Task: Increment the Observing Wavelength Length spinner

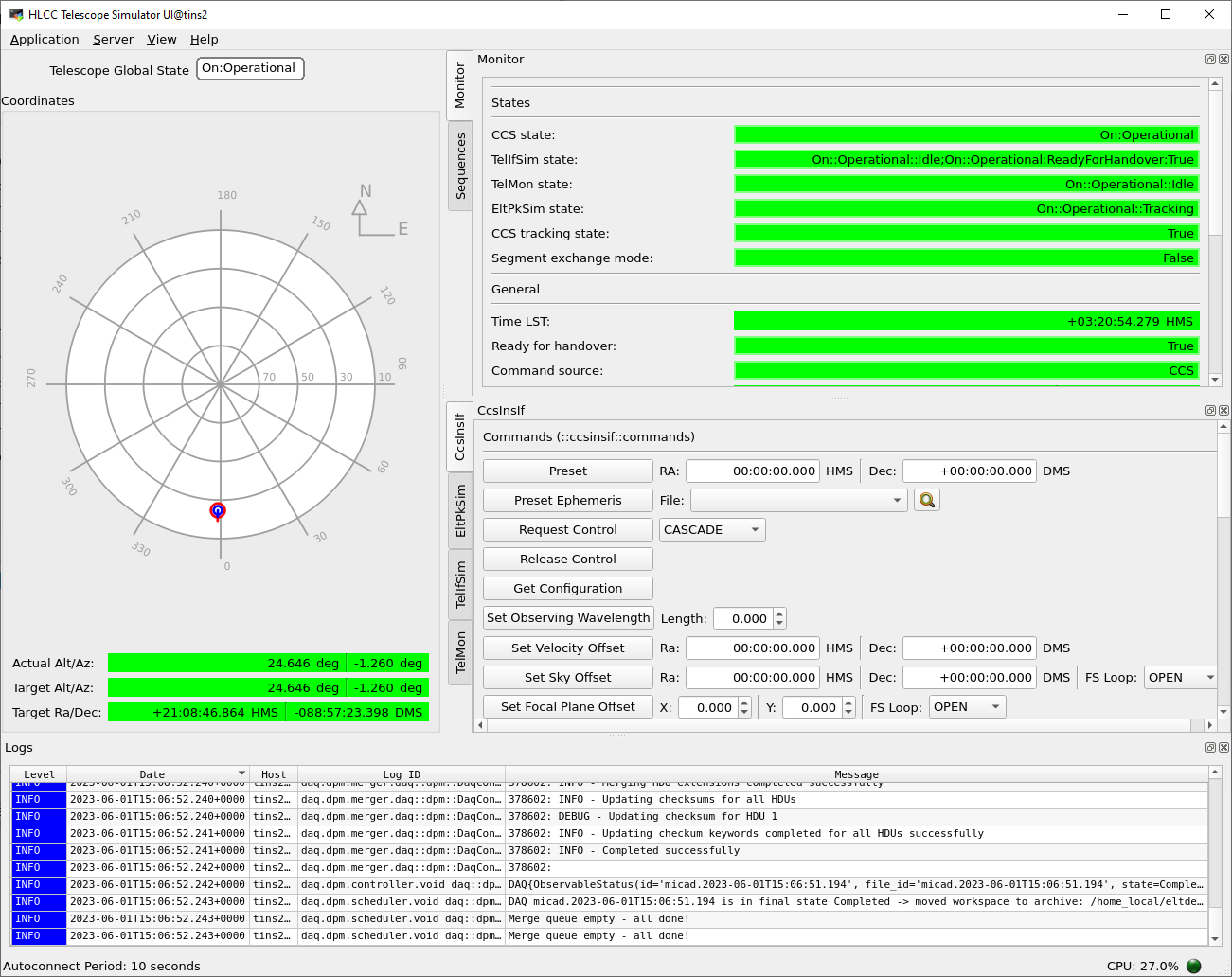Action: 777,613
